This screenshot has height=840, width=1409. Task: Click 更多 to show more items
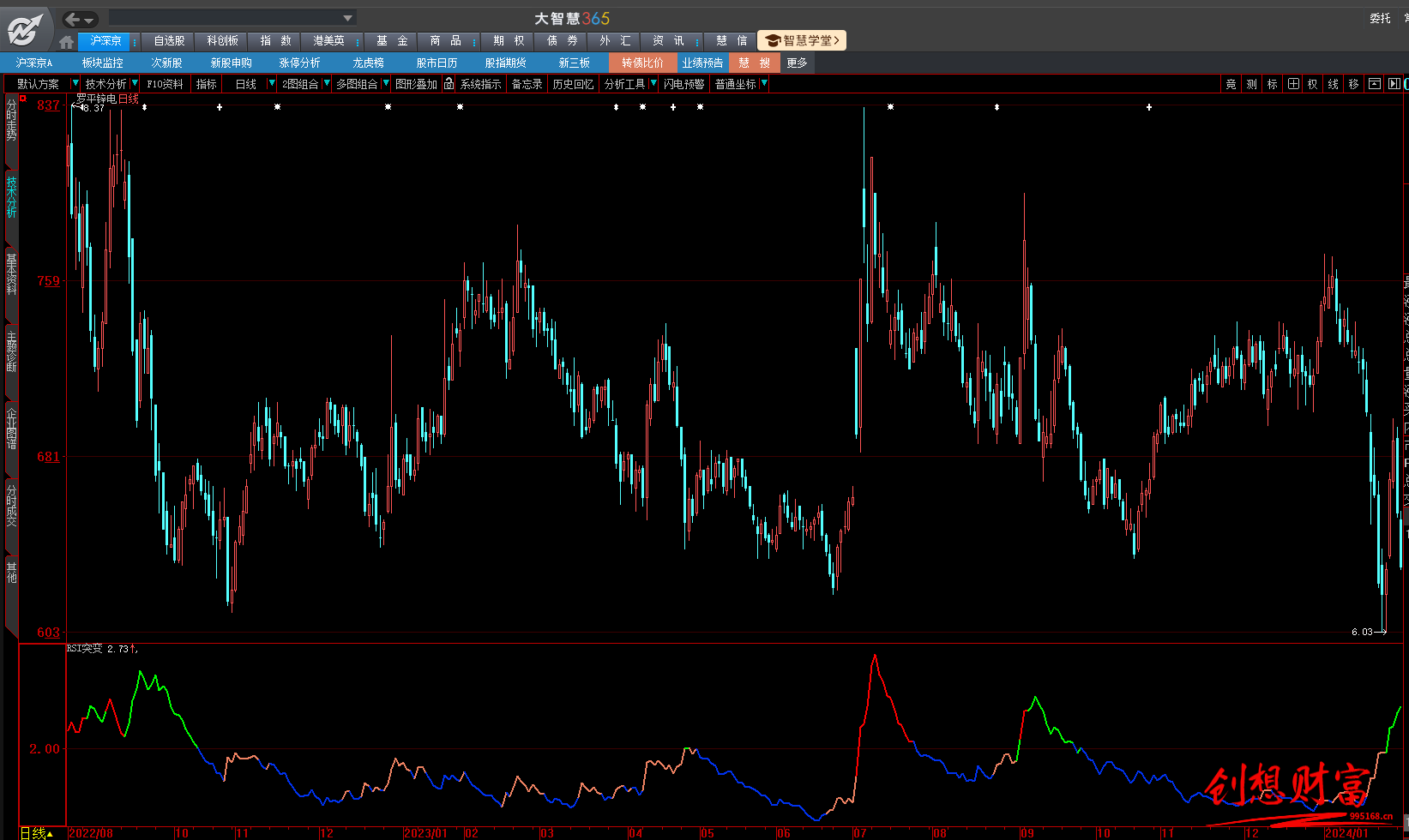coord(797,63)
